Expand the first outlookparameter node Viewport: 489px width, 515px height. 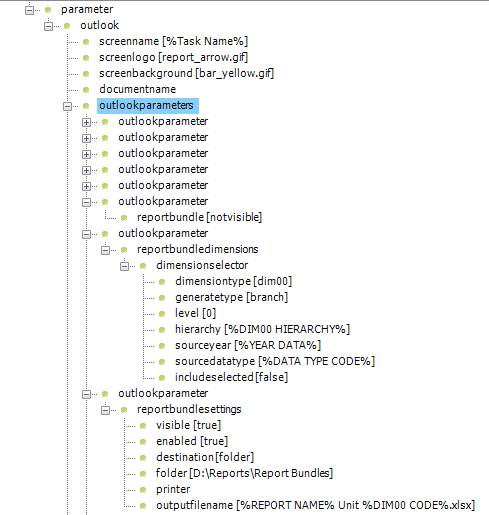click(x=86, y=122)
